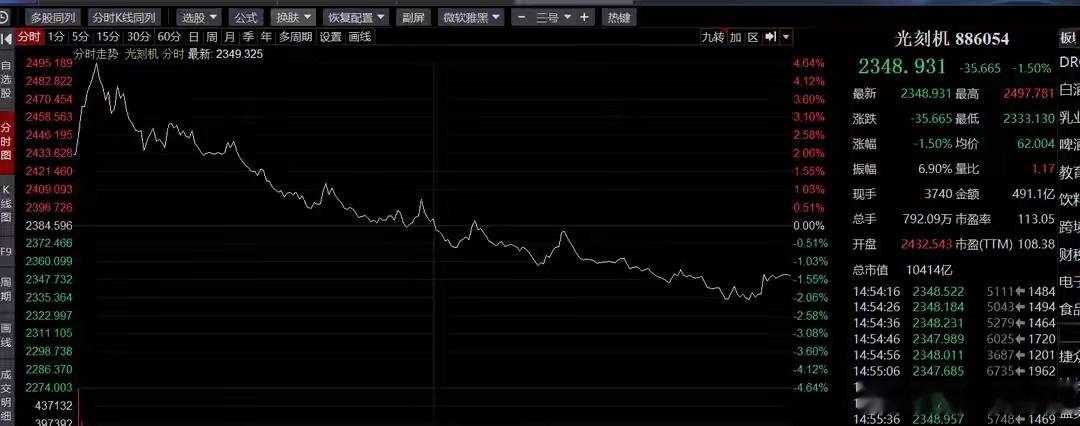
Task: Toggle the 九转 indicator
Action: click(712, 37)
